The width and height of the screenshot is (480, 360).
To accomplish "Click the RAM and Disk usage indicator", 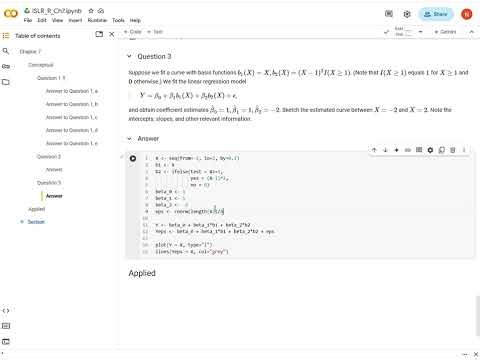I will coord(404,32).
